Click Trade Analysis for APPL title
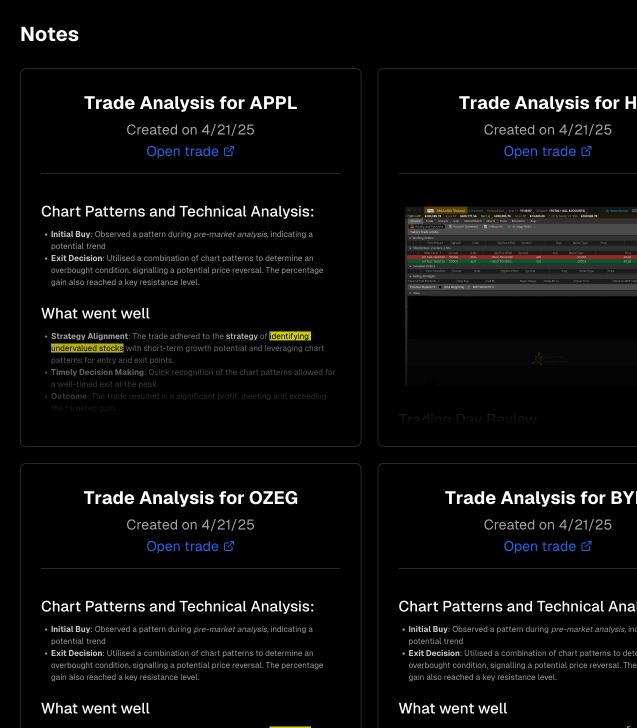 coord(190,103)
